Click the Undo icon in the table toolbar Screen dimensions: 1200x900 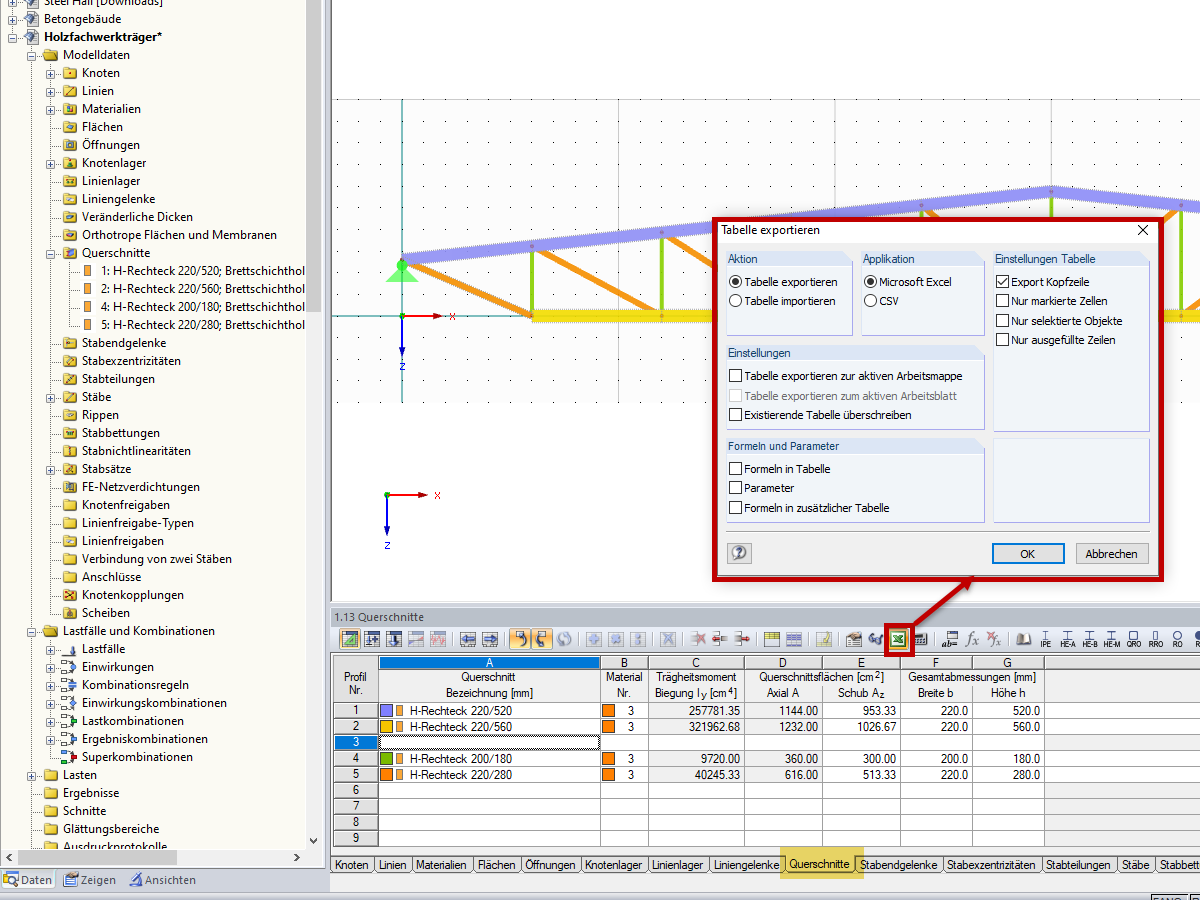point(521,640)
